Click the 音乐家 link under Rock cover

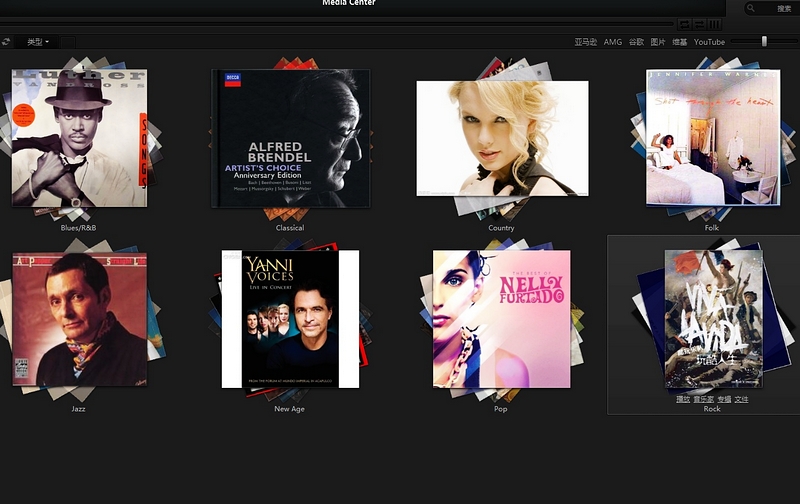tap(704, 399)
